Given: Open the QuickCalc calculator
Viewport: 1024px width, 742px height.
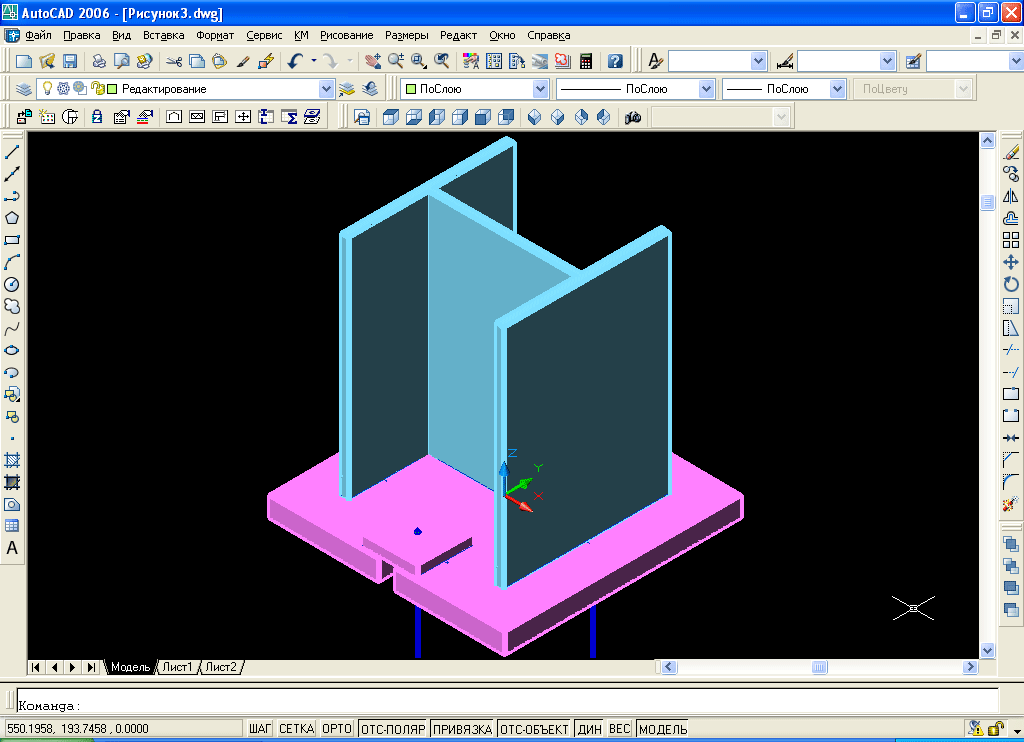Looking at the screenshot, I should click(x=586, y=61).
